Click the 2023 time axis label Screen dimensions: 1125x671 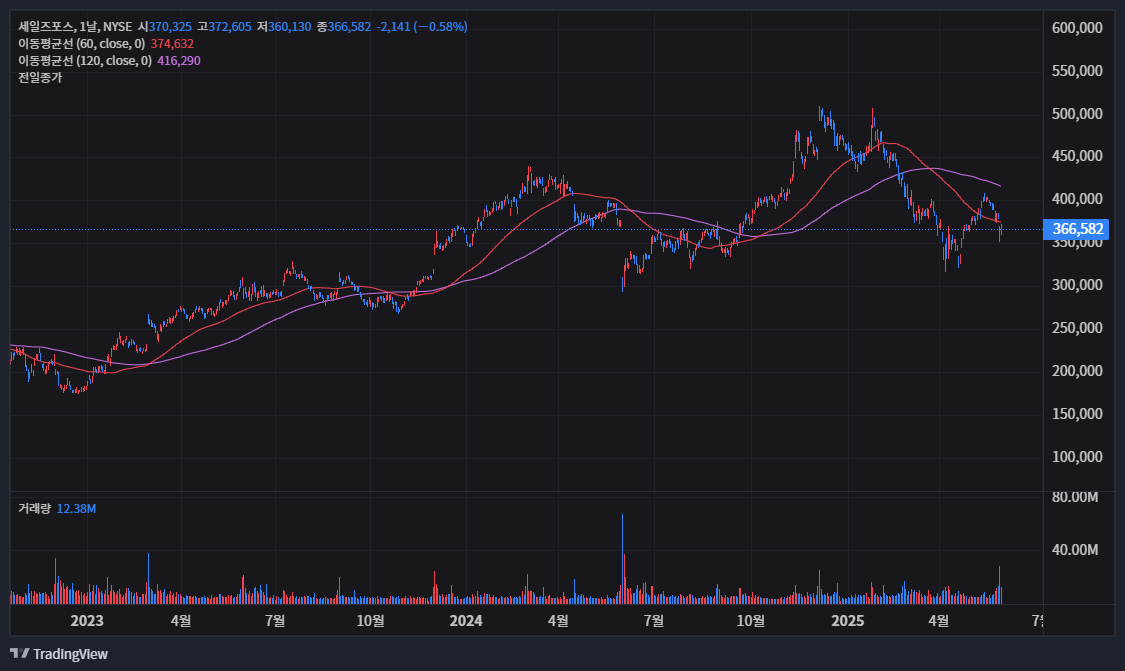click(87, 621)
